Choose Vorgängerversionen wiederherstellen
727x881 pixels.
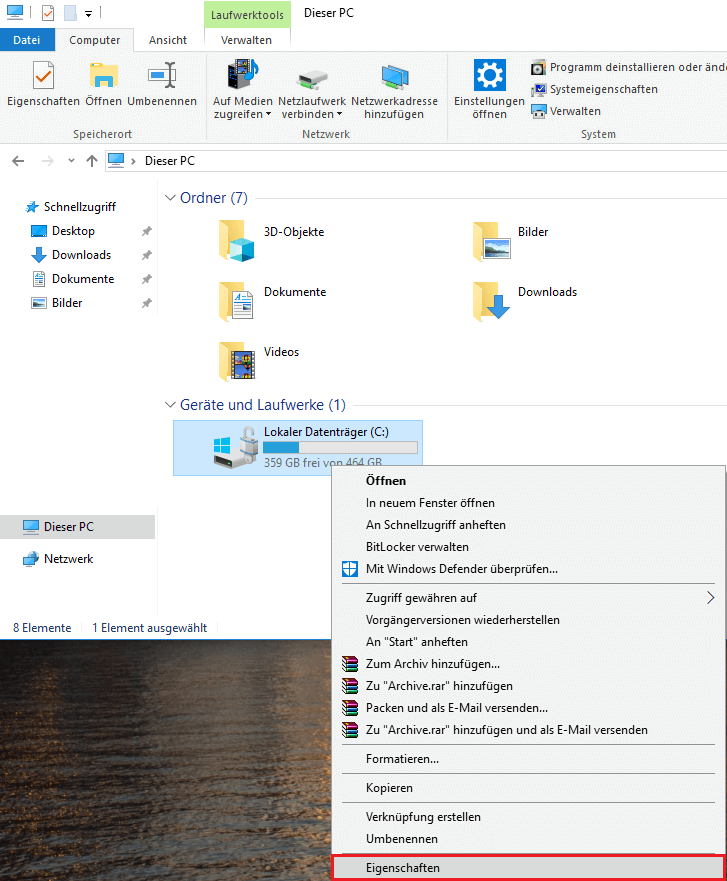coord(528,620)
